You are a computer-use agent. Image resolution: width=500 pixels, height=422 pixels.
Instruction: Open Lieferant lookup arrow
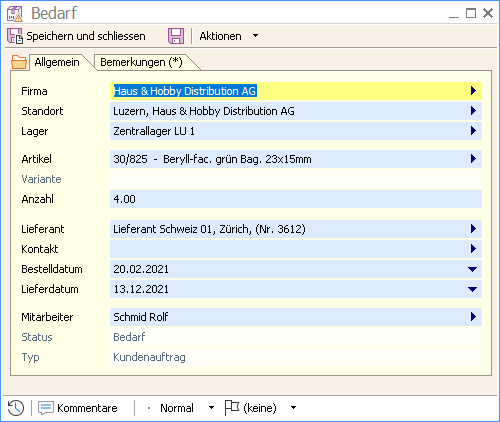pyautogui.click(x=473, y=229)
